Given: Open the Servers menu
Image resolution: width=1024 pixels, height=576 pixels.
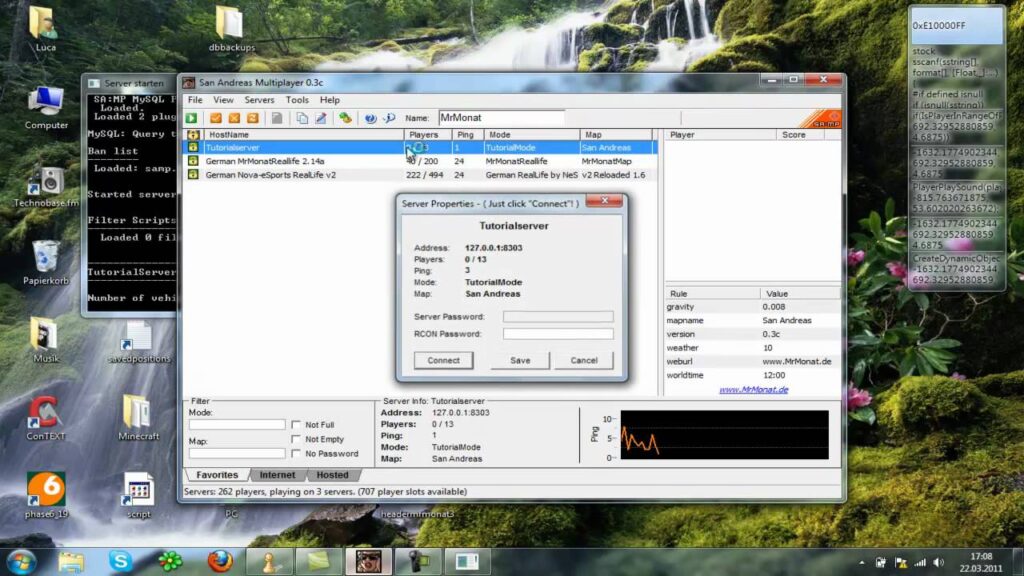Looking at the screenshot, I should 259,100.
